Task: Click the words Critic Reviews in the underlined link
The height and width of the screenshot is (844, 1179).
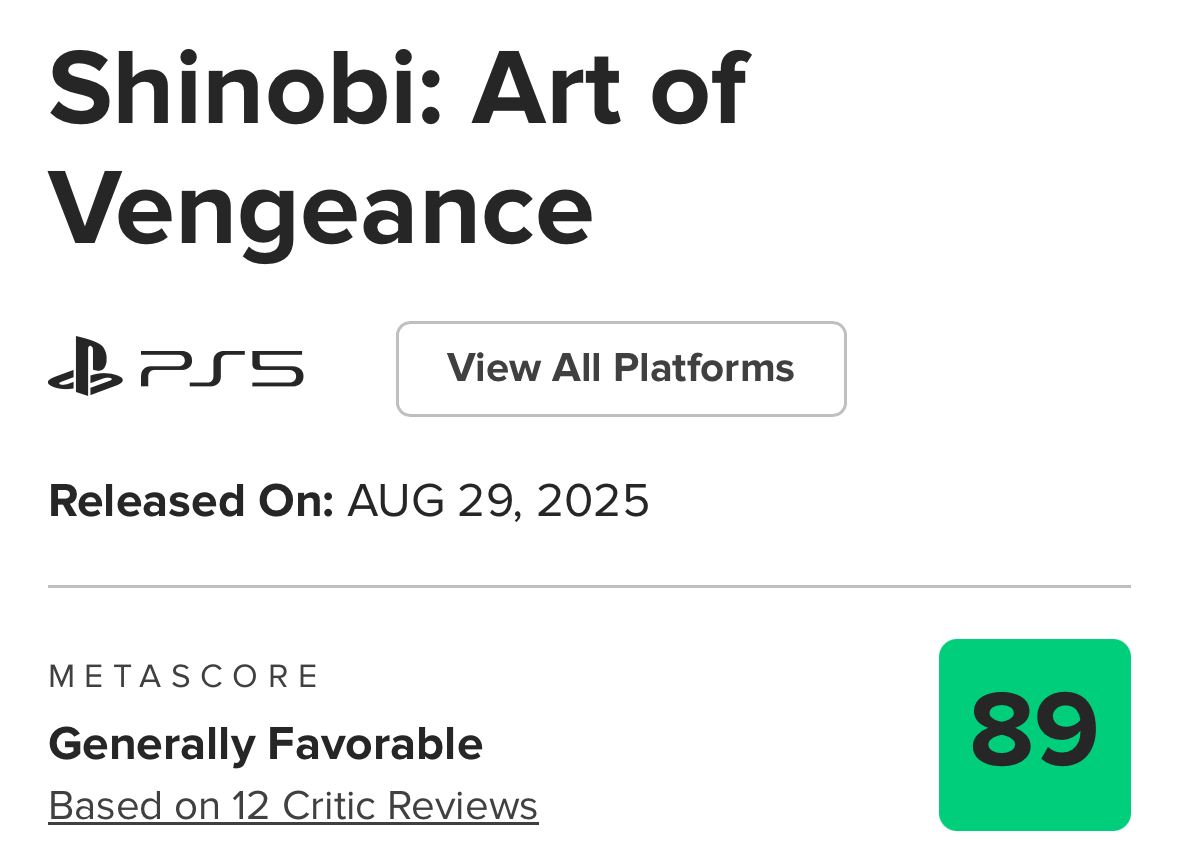Action: tap(410, 806)
